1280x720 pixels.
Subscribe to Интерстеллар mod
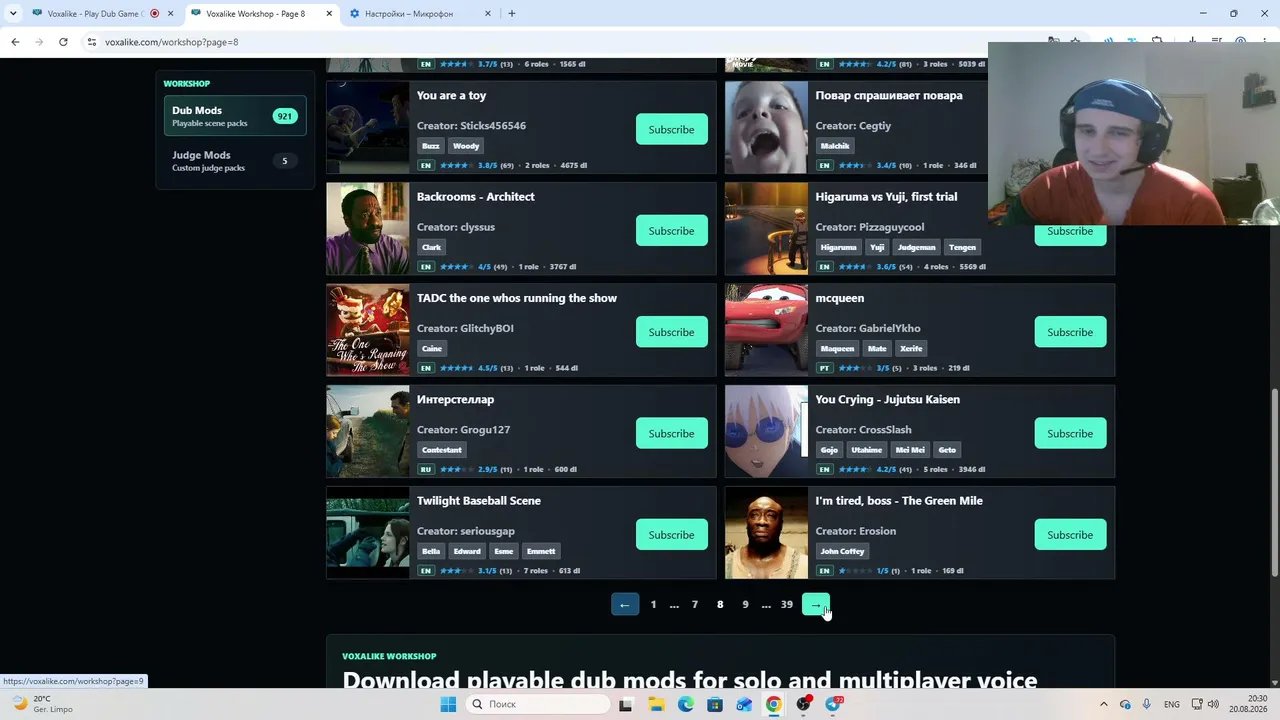(x=671, y=433)
